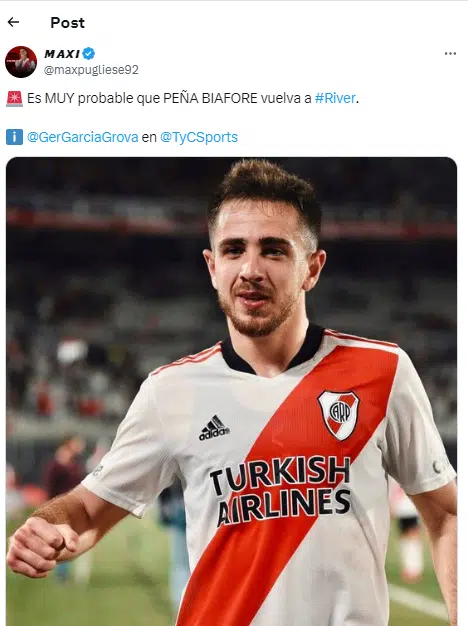Click the River Plate CARP crest on the shirt
The image size is (468, 626).
coord(339,415)
